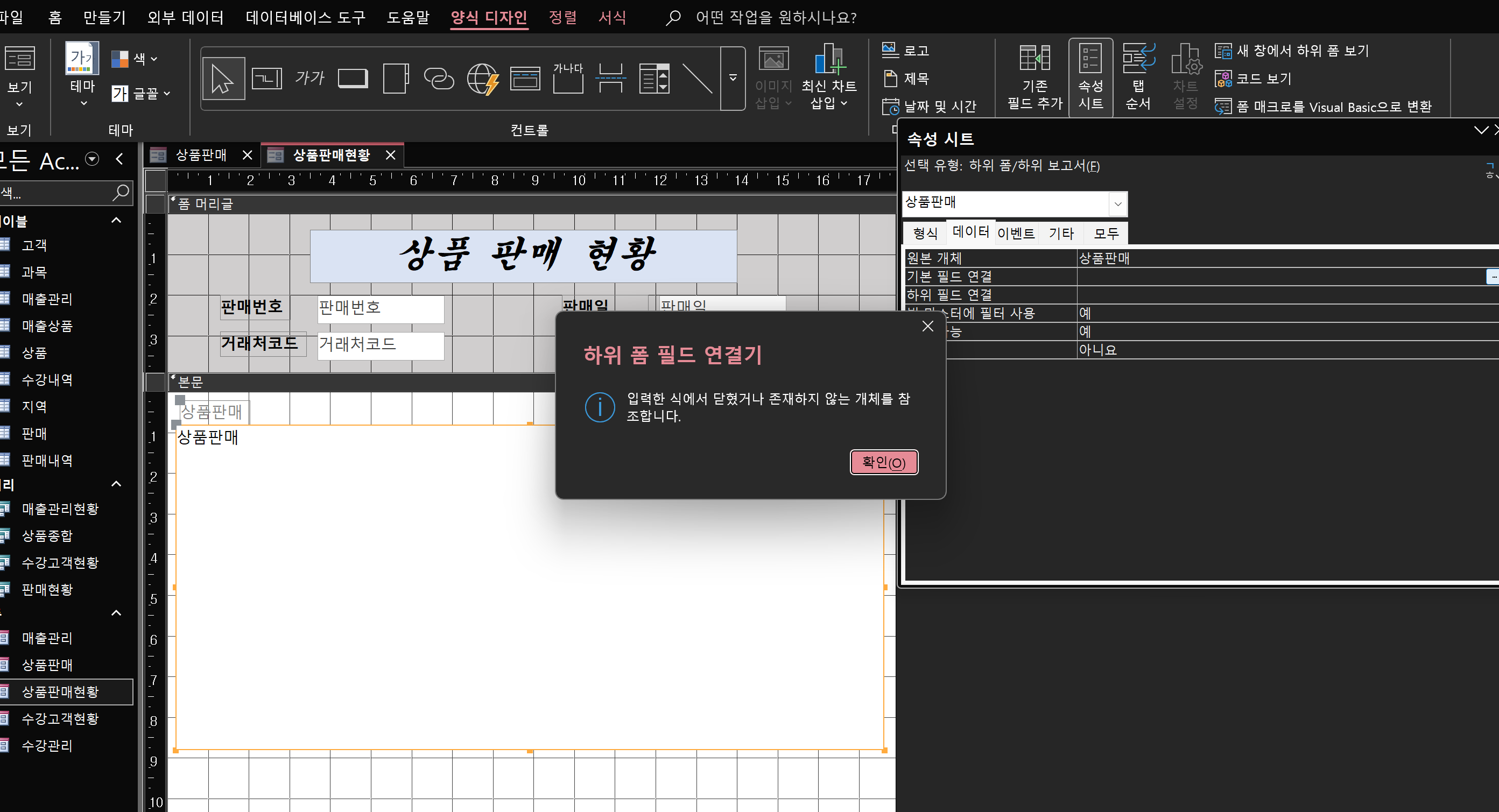Choose the web browser control icon
The image size is (1499, 812).
(x=482, y=79)
